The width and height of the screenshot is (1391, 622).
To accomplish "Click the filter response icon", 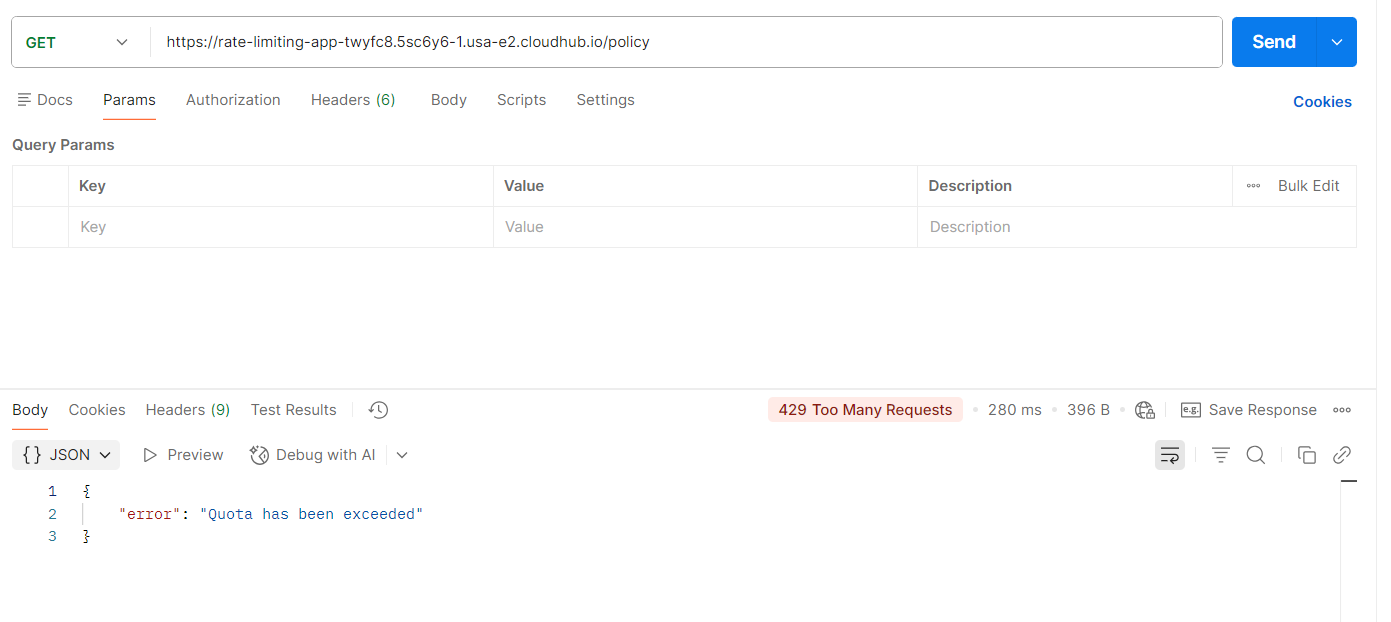I will pos(1220,455).
